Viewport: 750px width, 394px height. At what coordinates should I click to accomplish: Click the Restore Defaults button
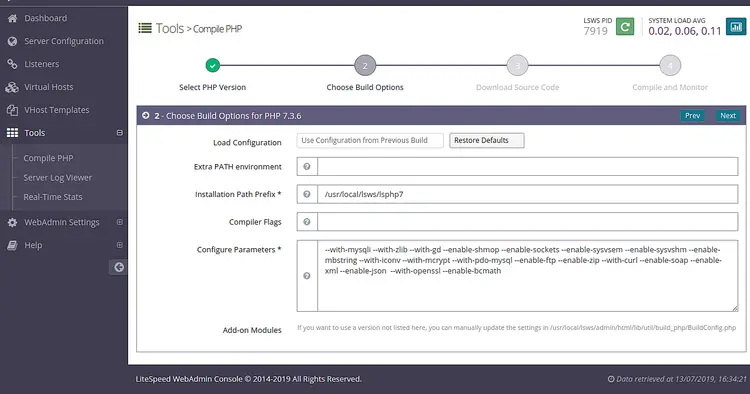(x=486, y=140)
